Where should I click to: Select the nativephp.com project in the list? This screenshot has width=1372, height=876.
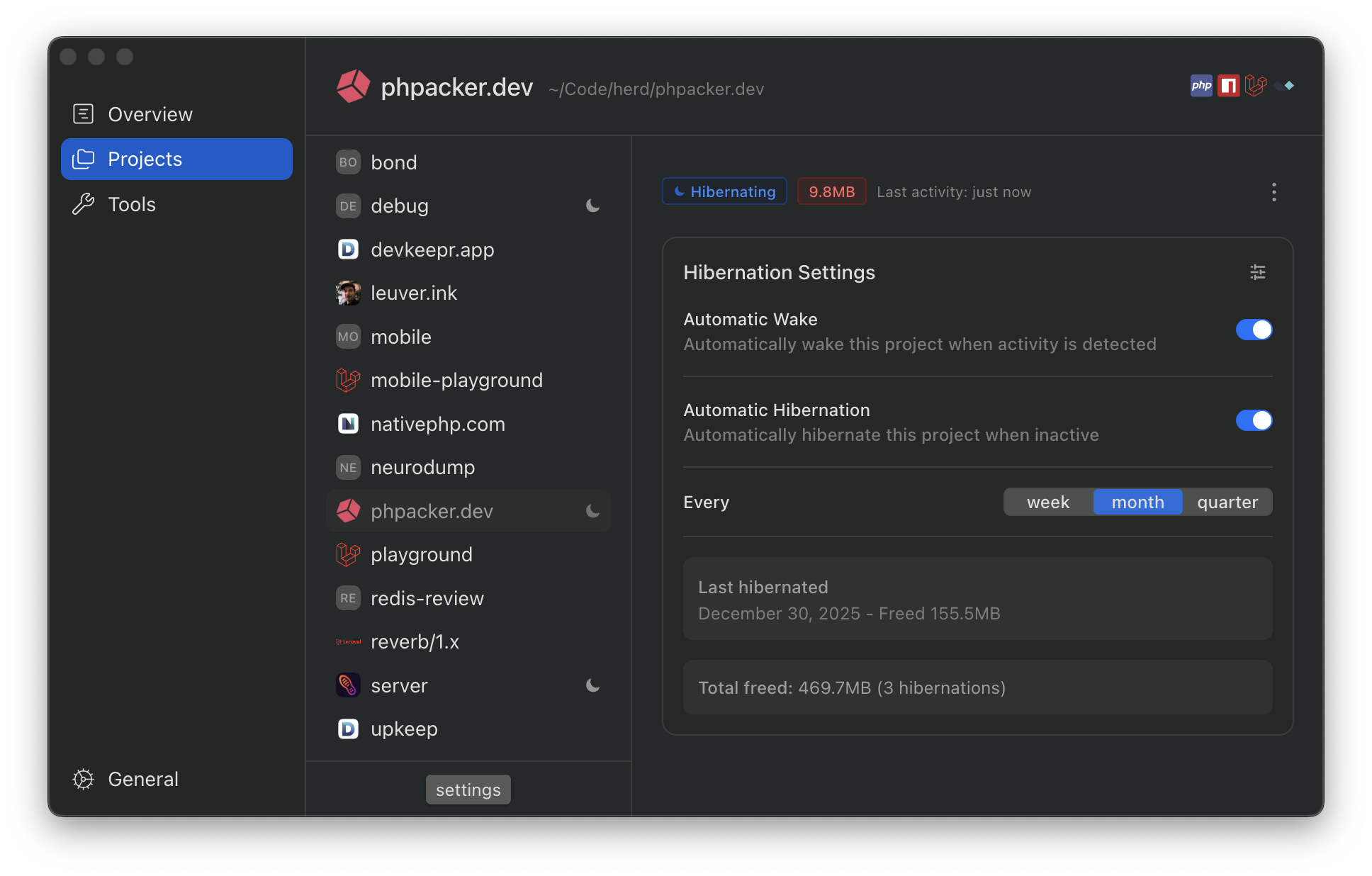[x=438, y=424]
